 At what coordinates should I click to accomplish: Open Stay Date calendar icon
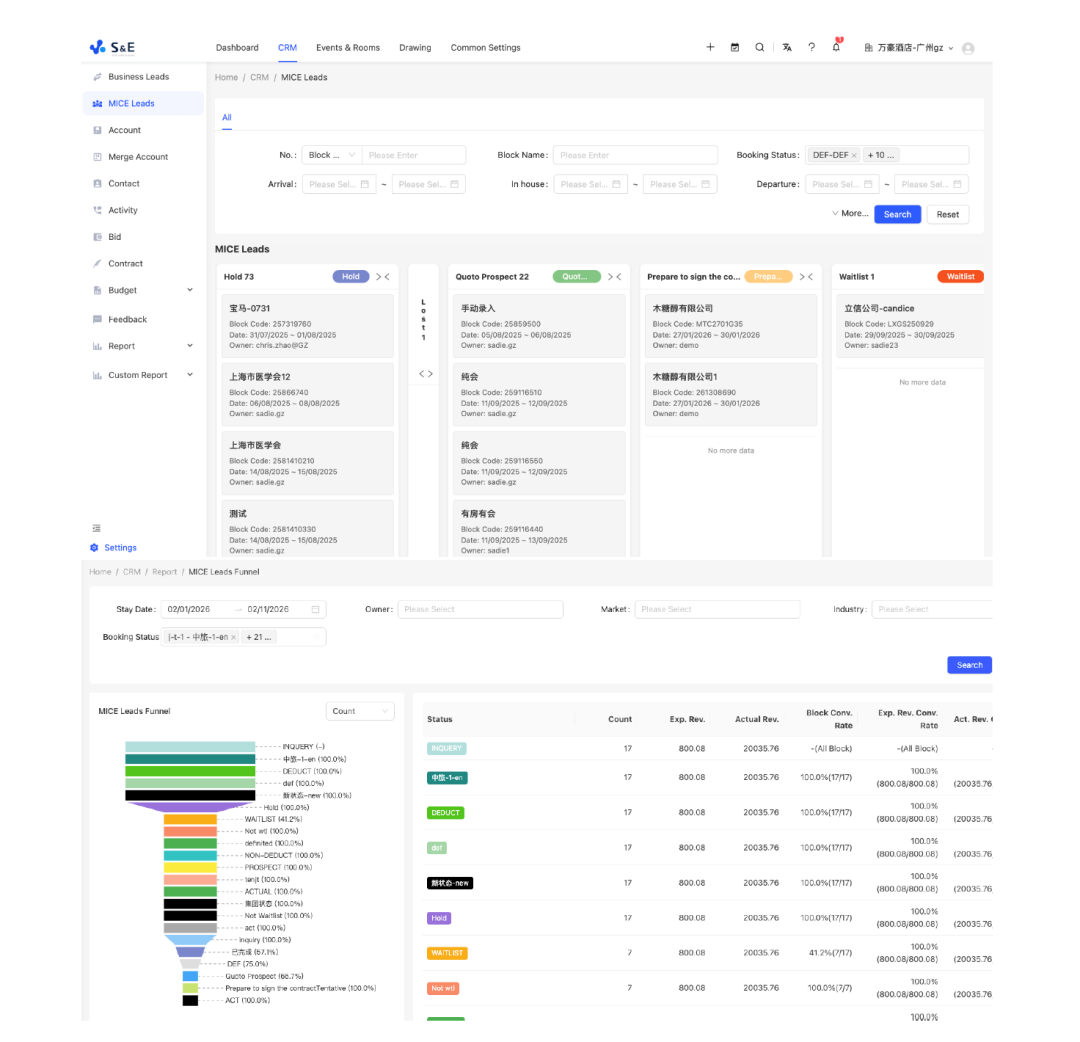click(x=315, y=609)
